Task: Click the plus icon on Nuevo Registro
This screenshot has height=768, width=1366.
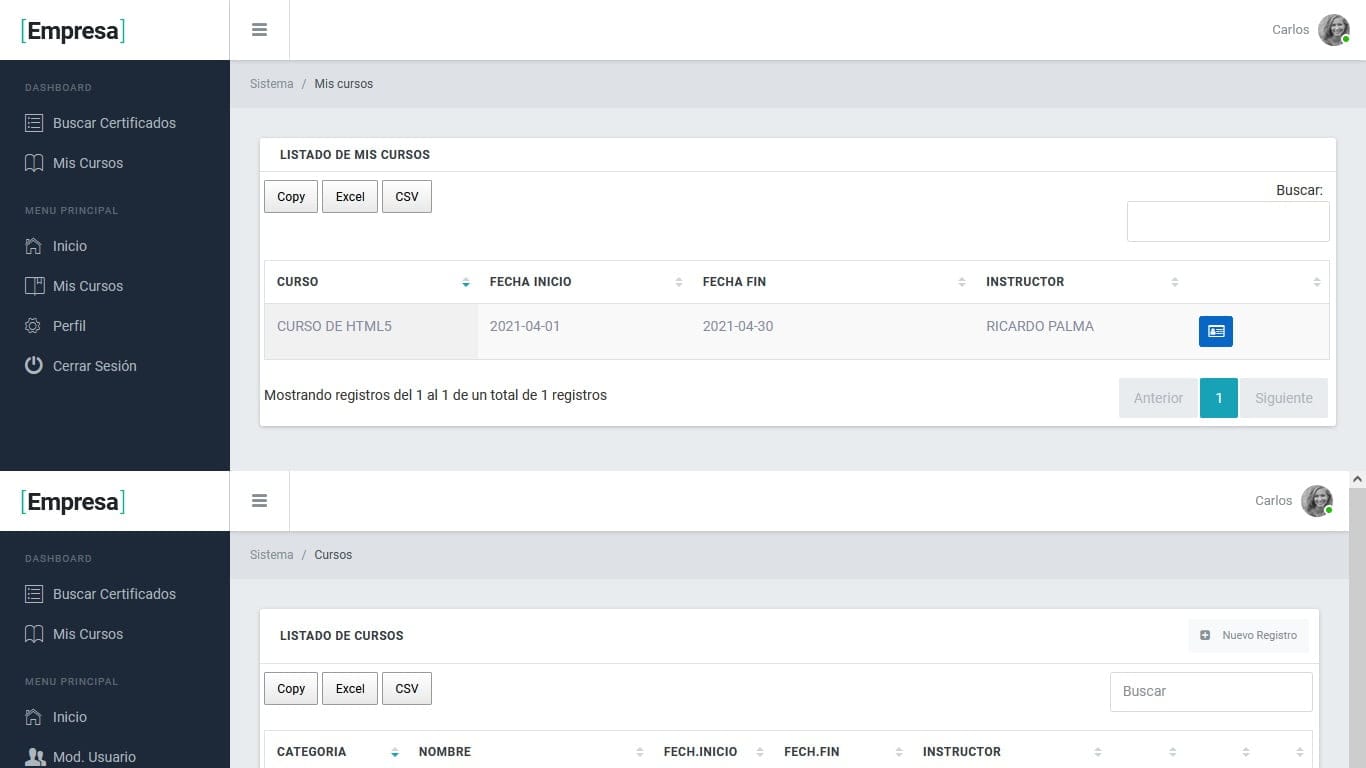Action: click(1205, 635)
